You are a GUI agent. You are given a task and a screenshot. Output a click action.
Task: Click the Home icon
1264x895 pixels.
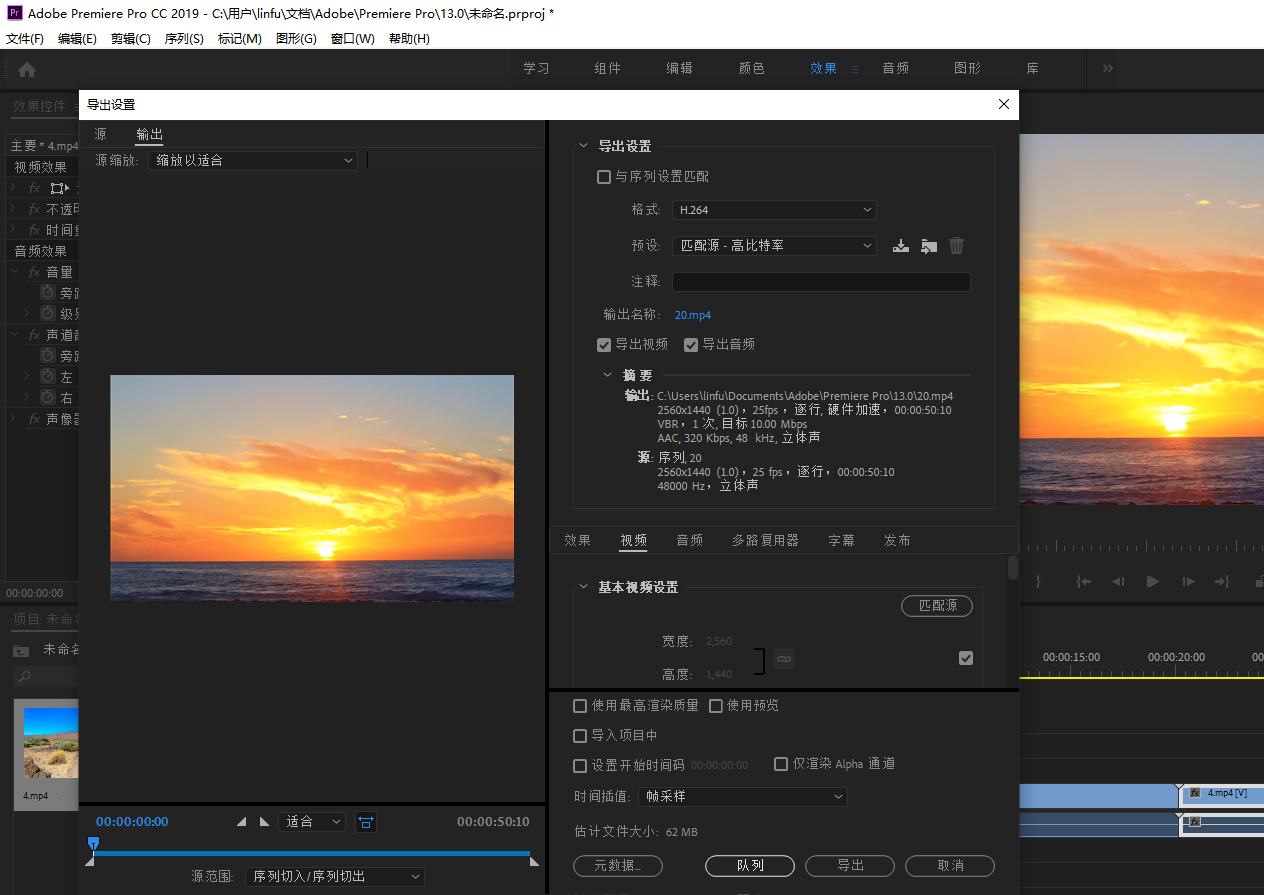pyautogui.click(x=27, y=69)
